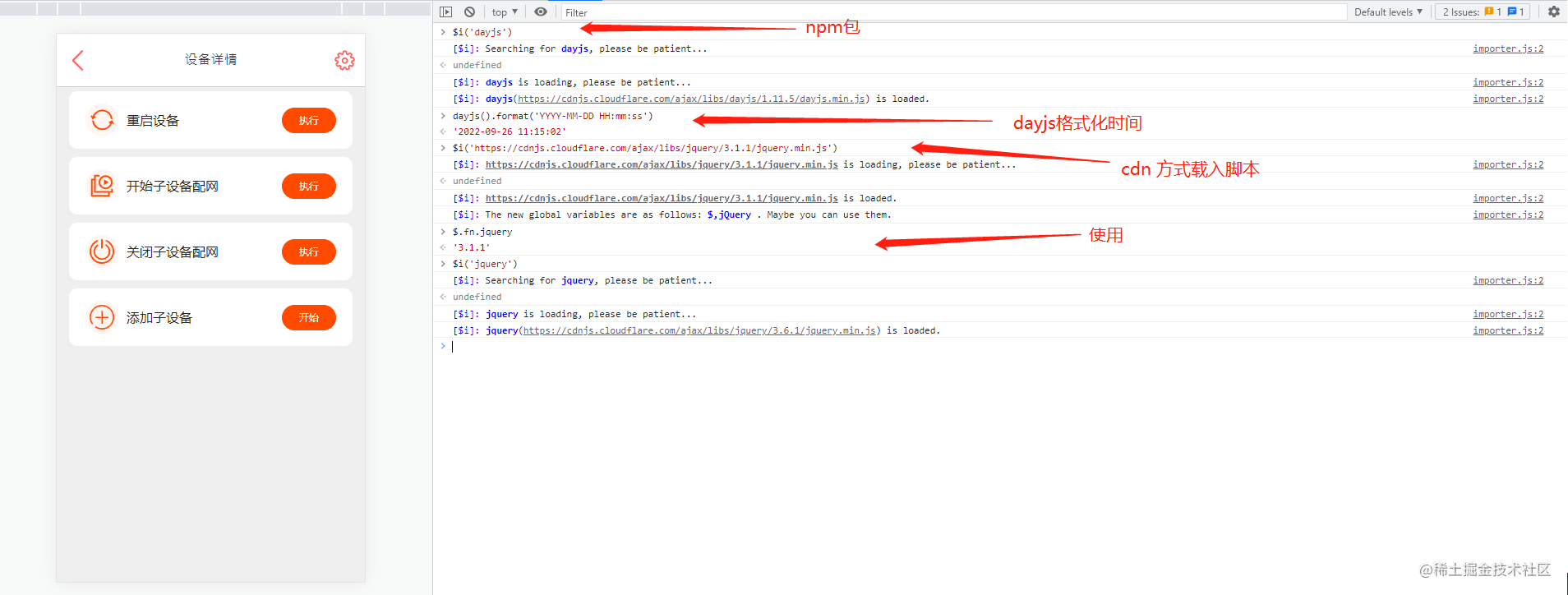The height and width of the screenshot is (595, 1568).
Task: Open the 2 Issues counter
Action: coord(1482,12)
